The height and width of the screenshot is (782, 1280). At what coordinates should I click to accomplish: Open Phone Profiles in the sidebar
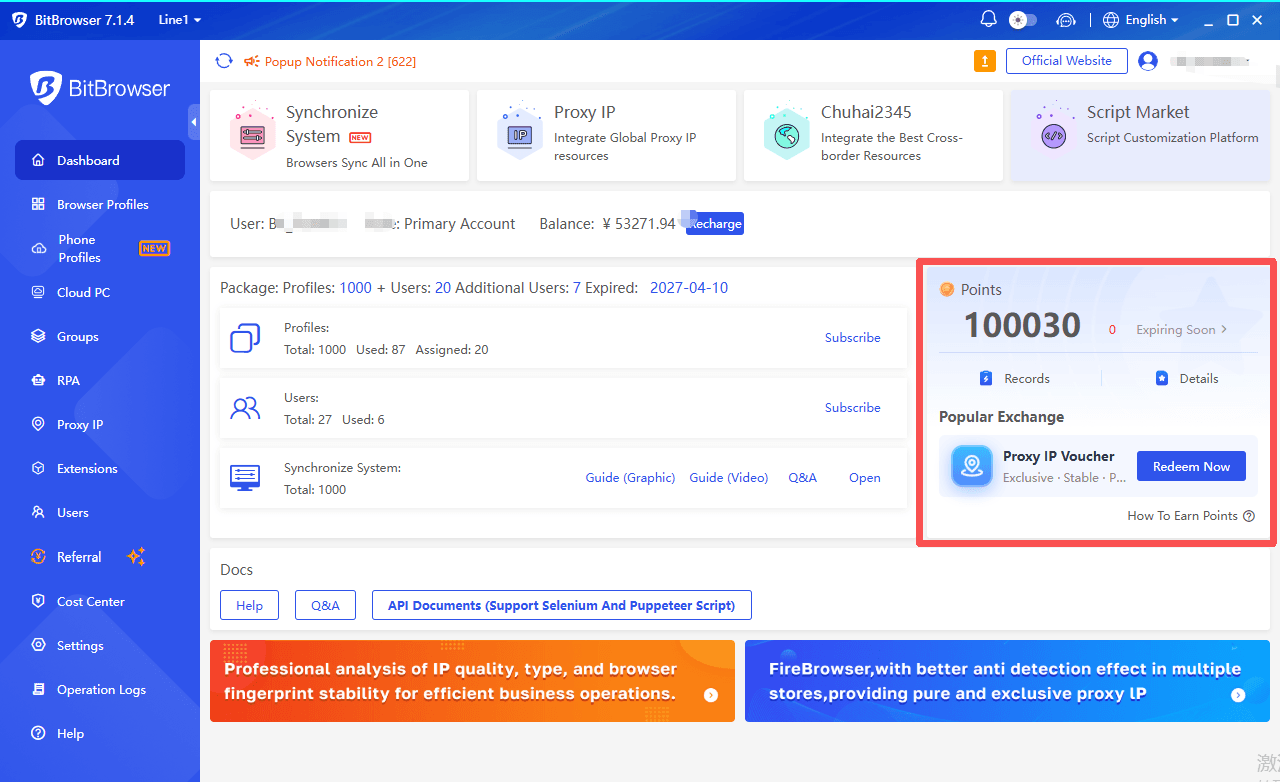[x=100, y=248]
